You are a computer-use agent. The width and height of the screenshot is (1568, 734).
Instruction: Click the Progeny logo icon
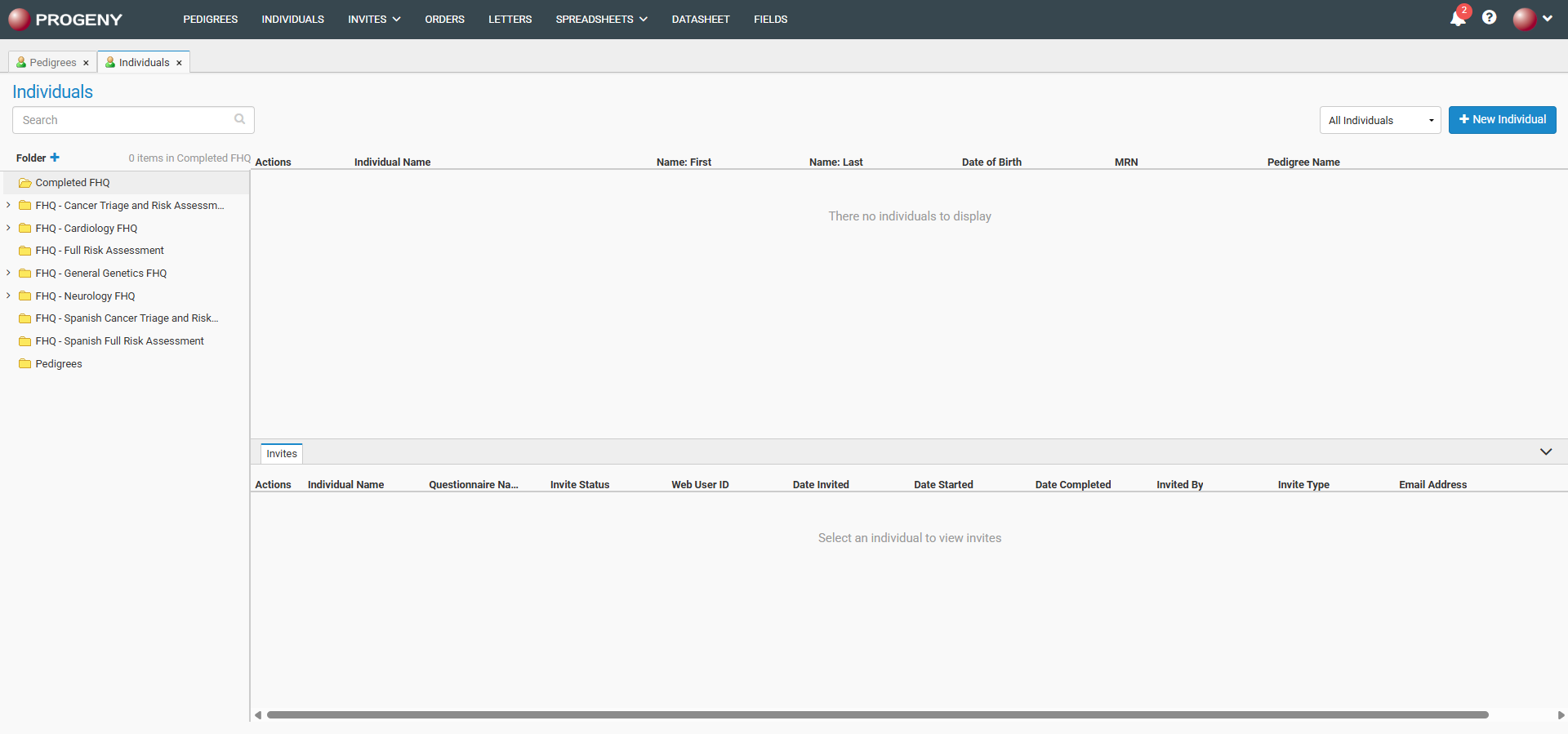[x=19, y=19]
